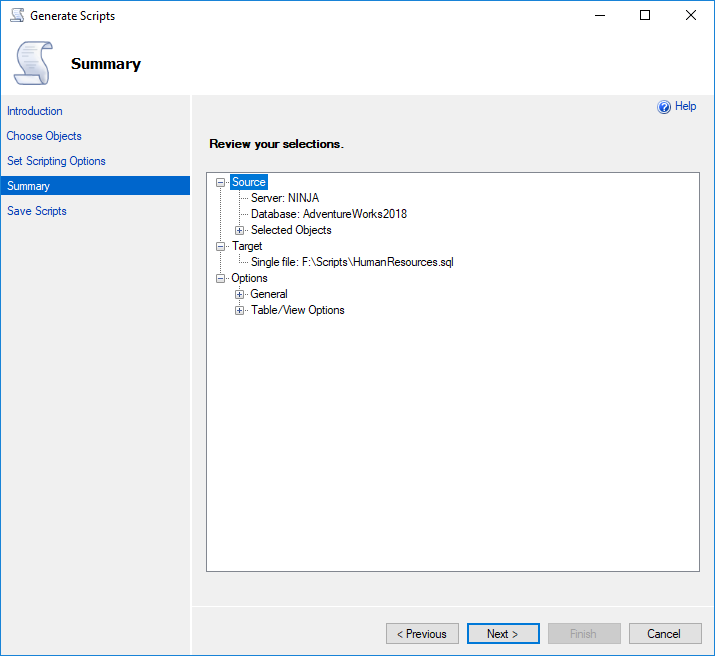Go to the Introduction page
Screen dimensions: 715x656
(35, 111)
